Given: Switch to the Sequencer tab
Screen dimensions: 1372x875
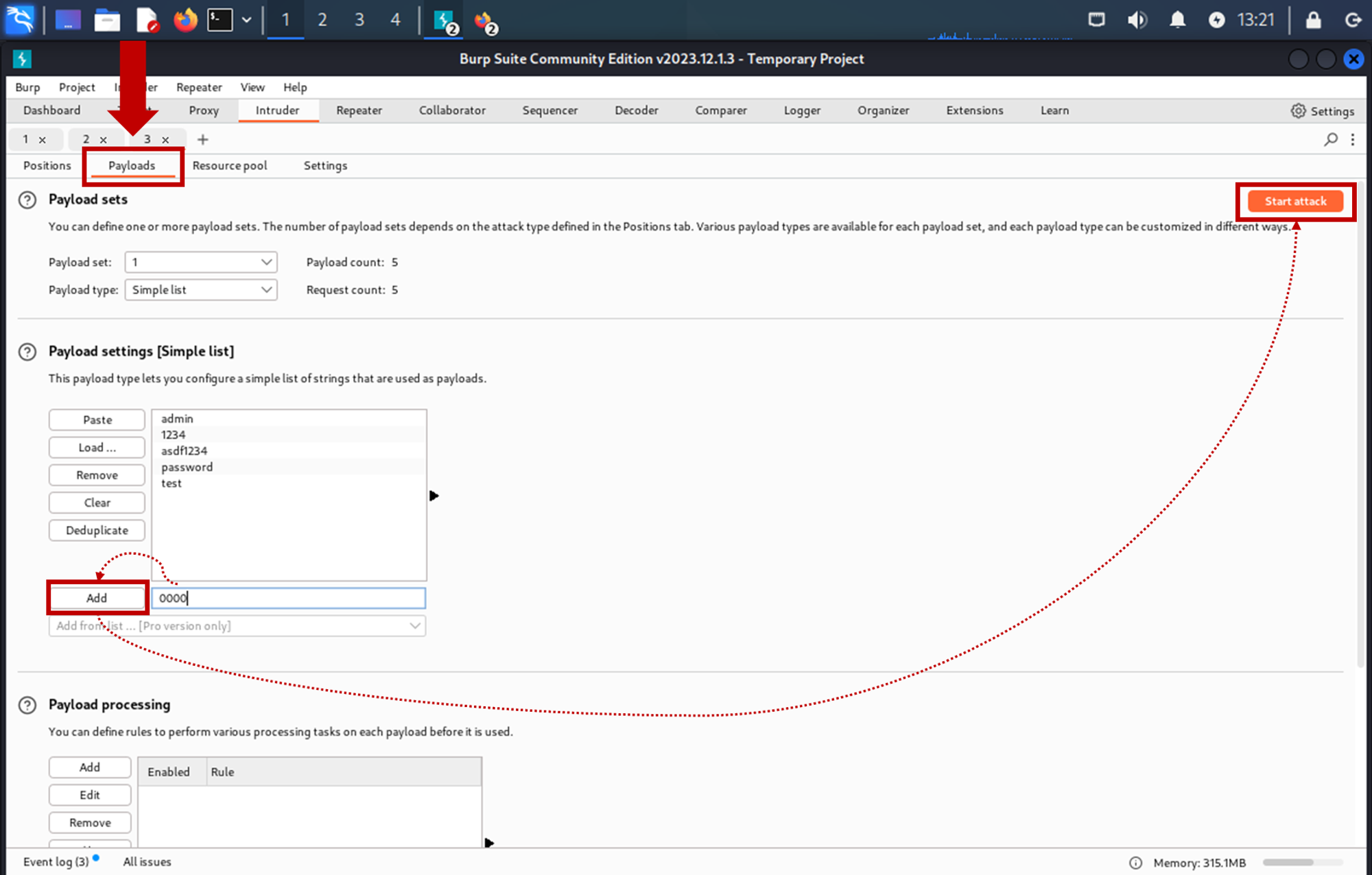Looking at the screenshot, I should (x=550, y=110).
